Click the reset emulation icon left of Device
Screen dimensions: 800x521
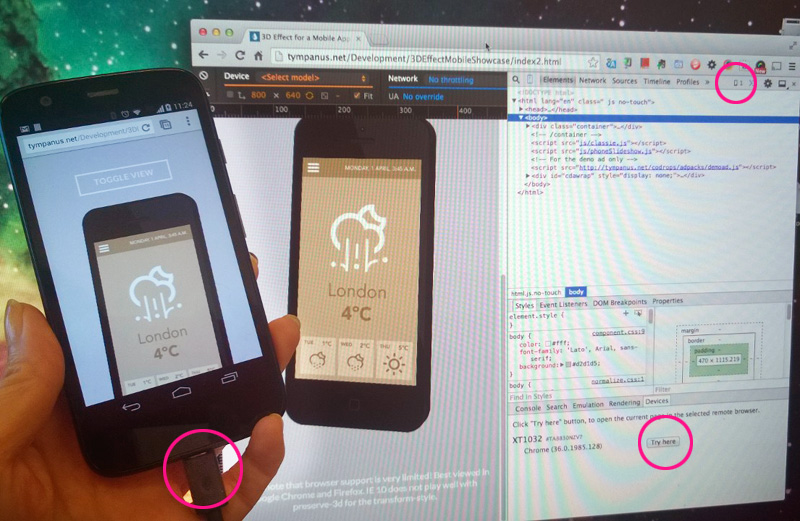point(204,76)
